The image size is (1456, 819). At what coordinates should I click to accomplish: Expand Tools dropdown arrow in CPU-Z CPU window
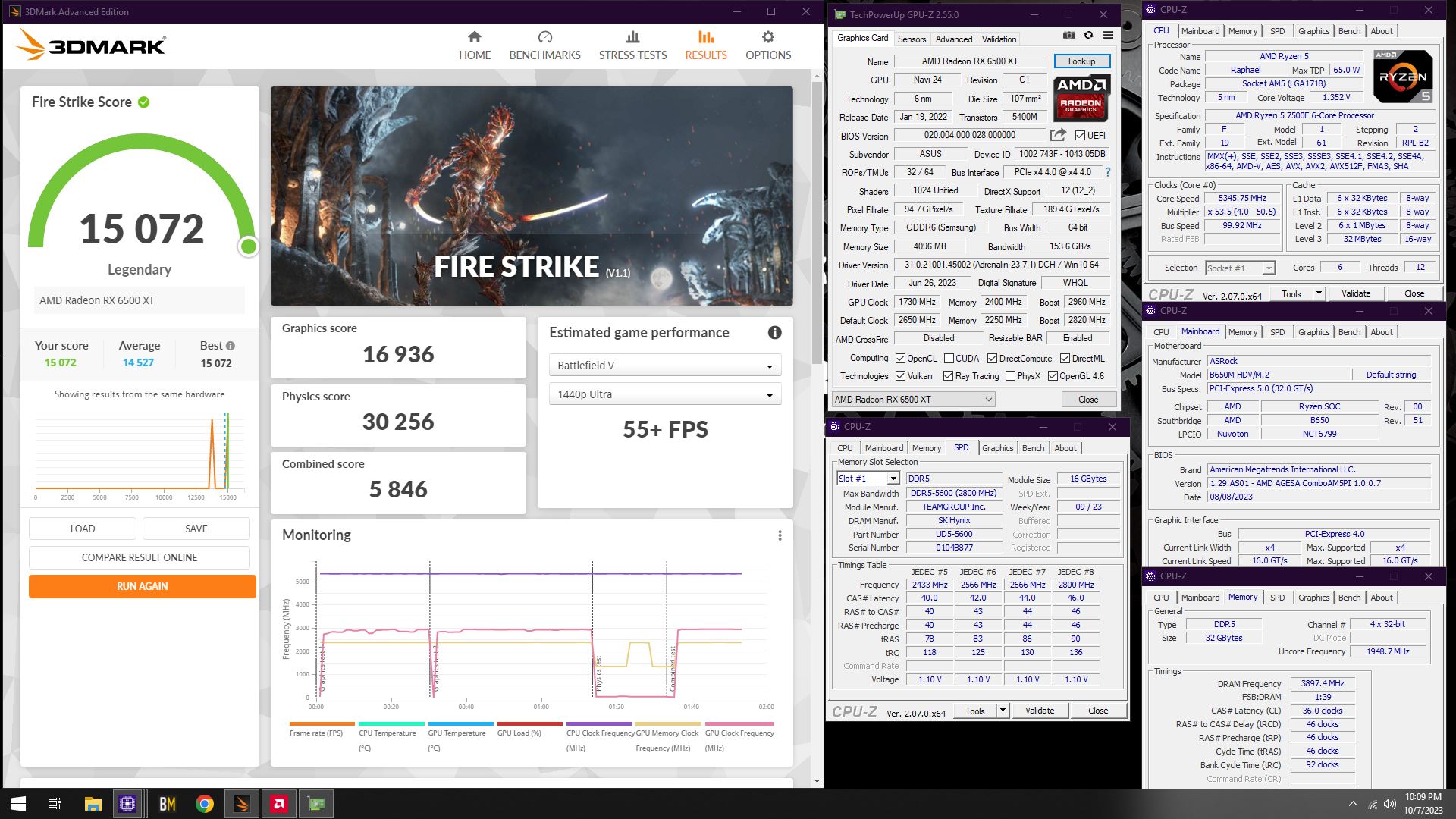pos(1319,293)
